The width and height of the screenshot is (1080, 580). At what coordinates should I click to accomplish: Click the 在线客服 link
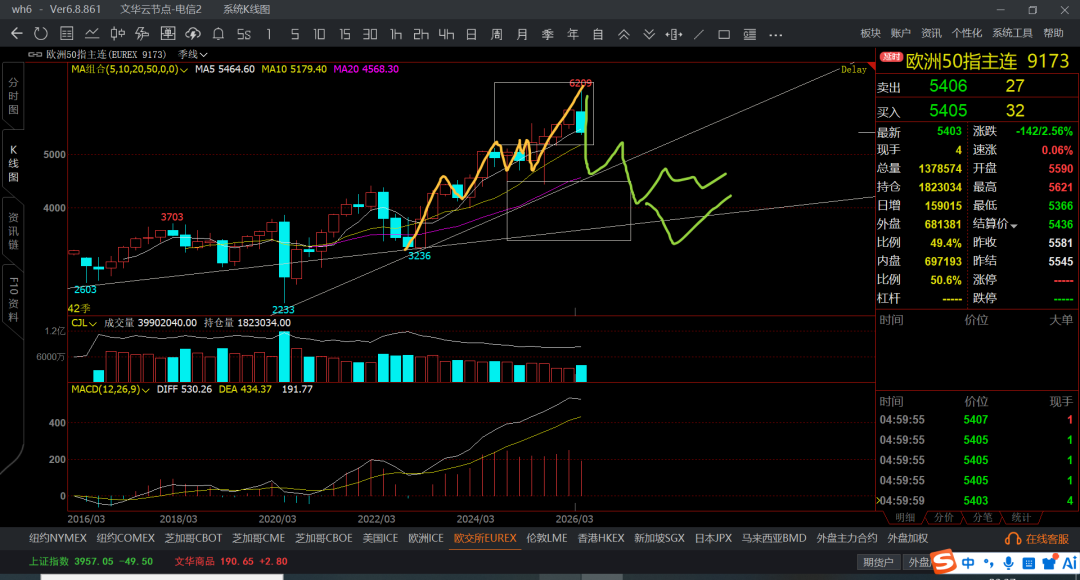1048,539
